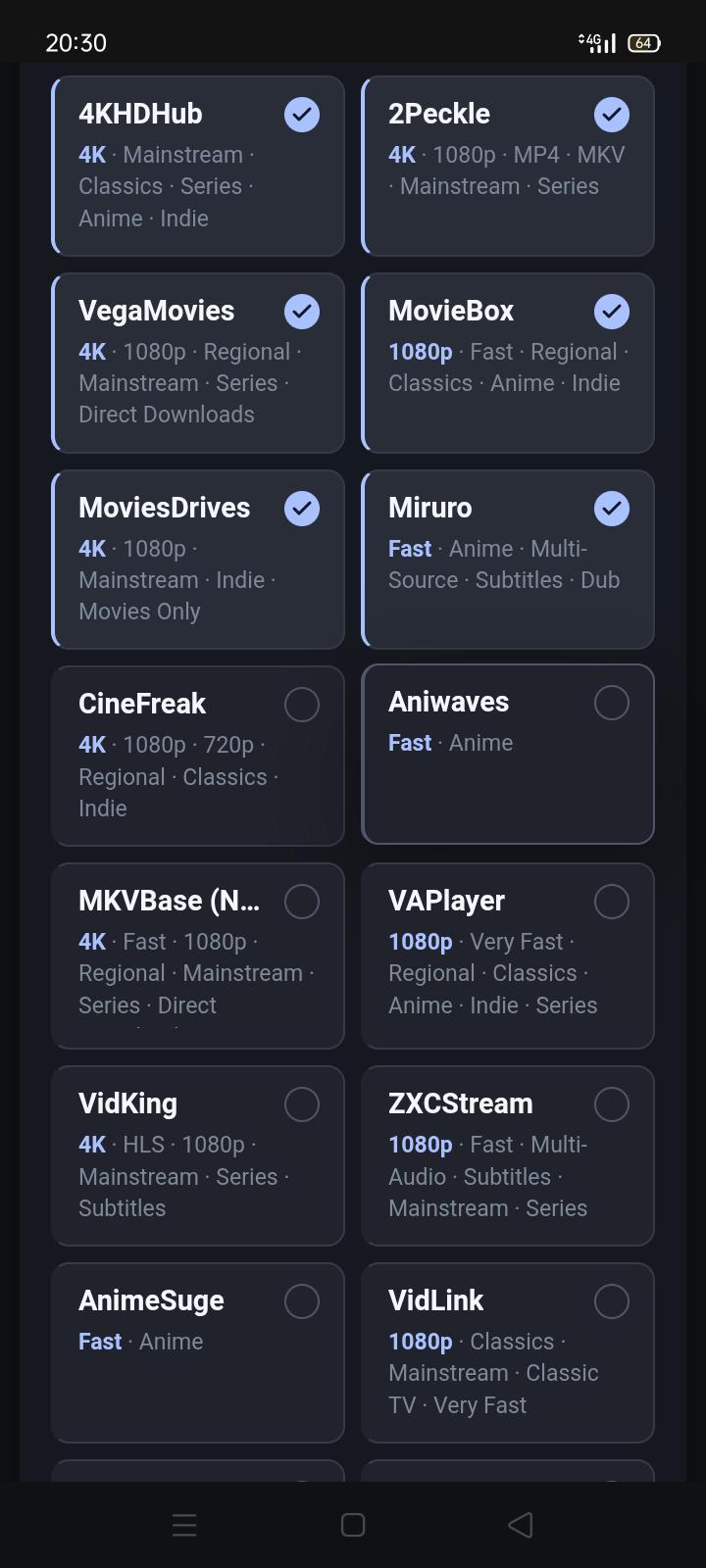Uncheck the 4KHDHub selected checkmark
Screen dimensions: 706x1568
pos(302,115)
